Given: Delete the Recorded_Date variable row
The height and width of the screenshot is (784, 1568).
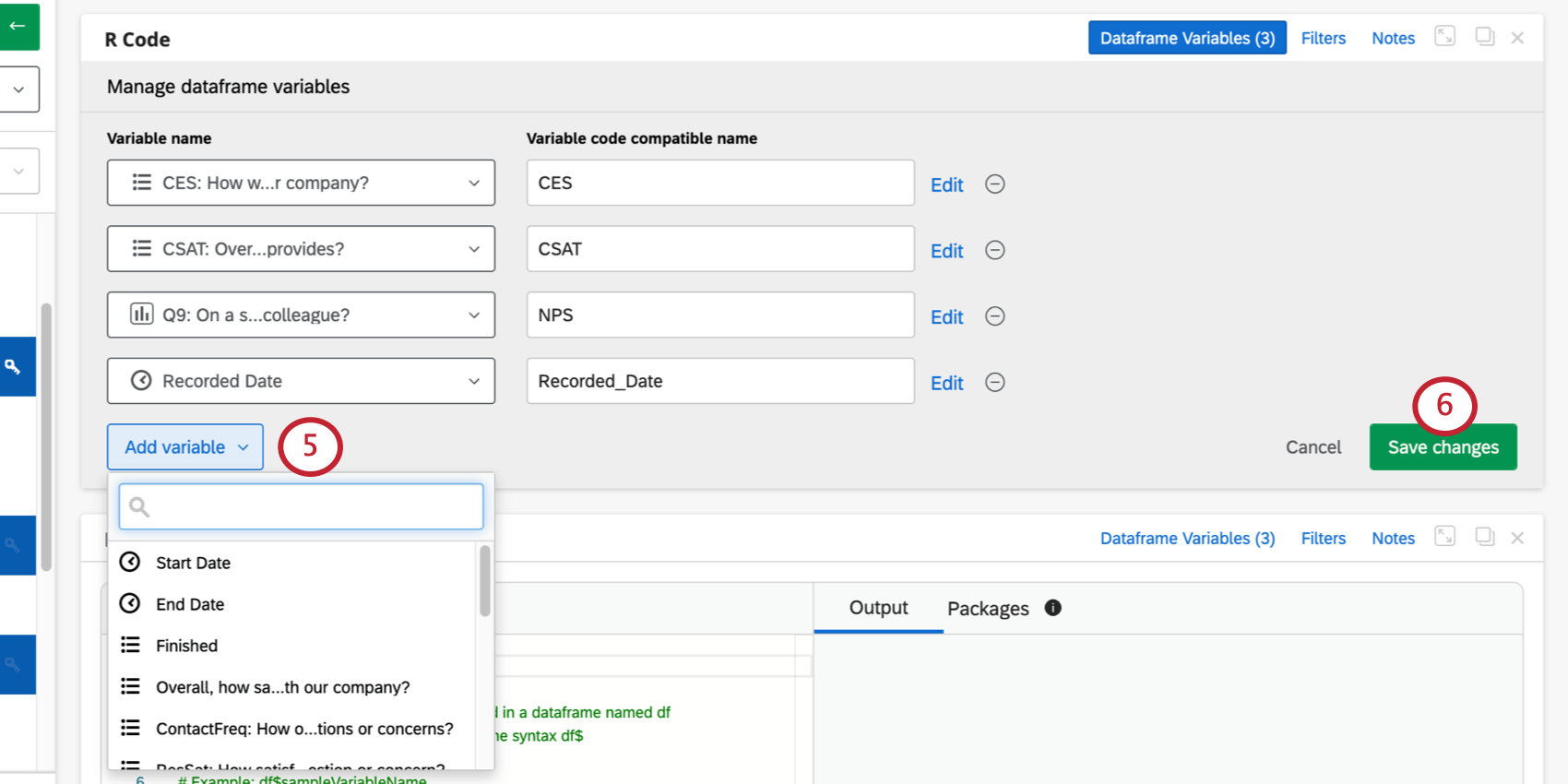Looking at the screenshot, I should click(994, 383).
